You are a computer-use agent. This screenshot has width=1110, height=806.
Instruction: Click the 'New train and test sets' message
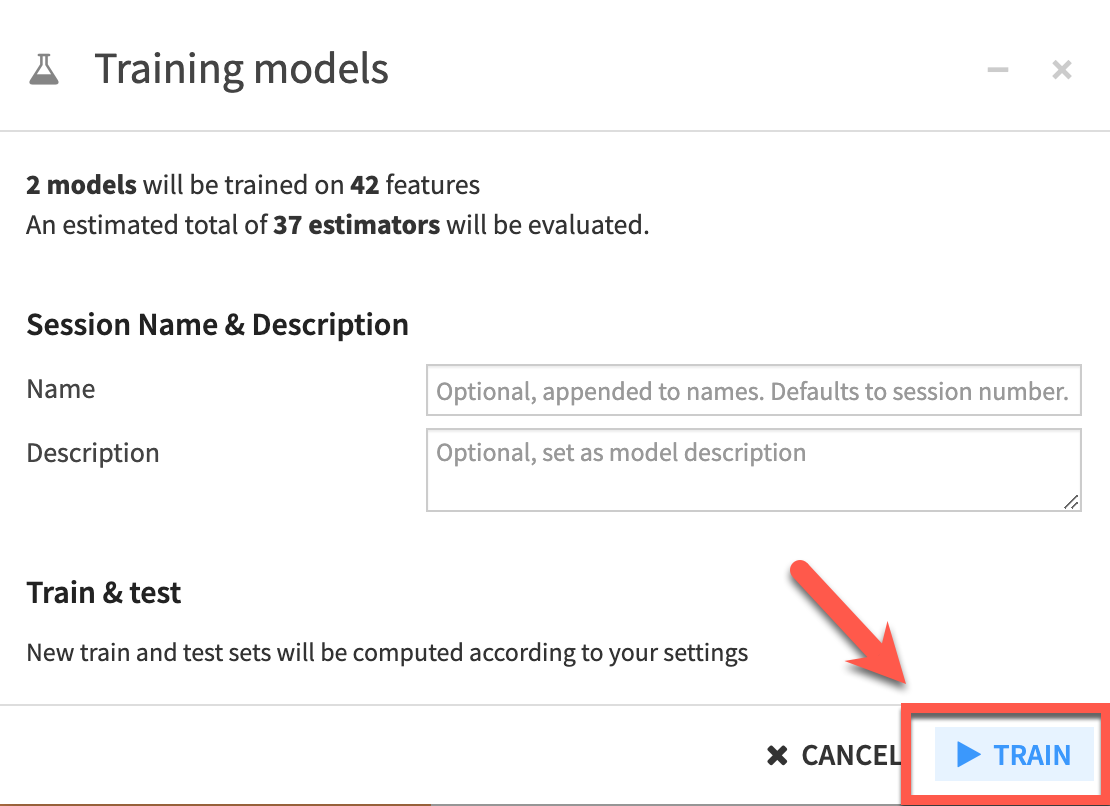coord(387,653)
